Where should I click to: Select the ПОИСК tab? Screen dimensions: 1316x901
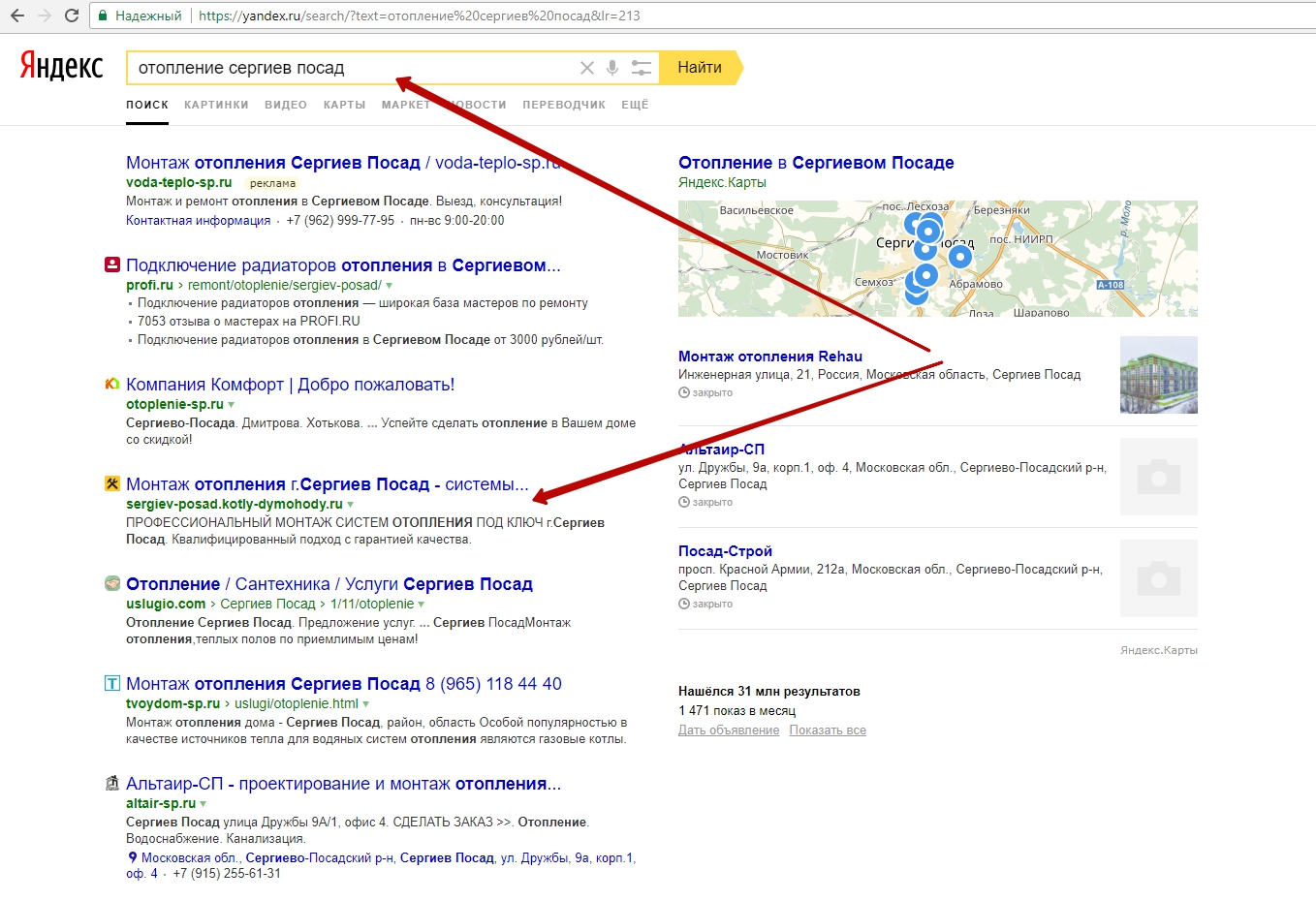click(147, 105)
